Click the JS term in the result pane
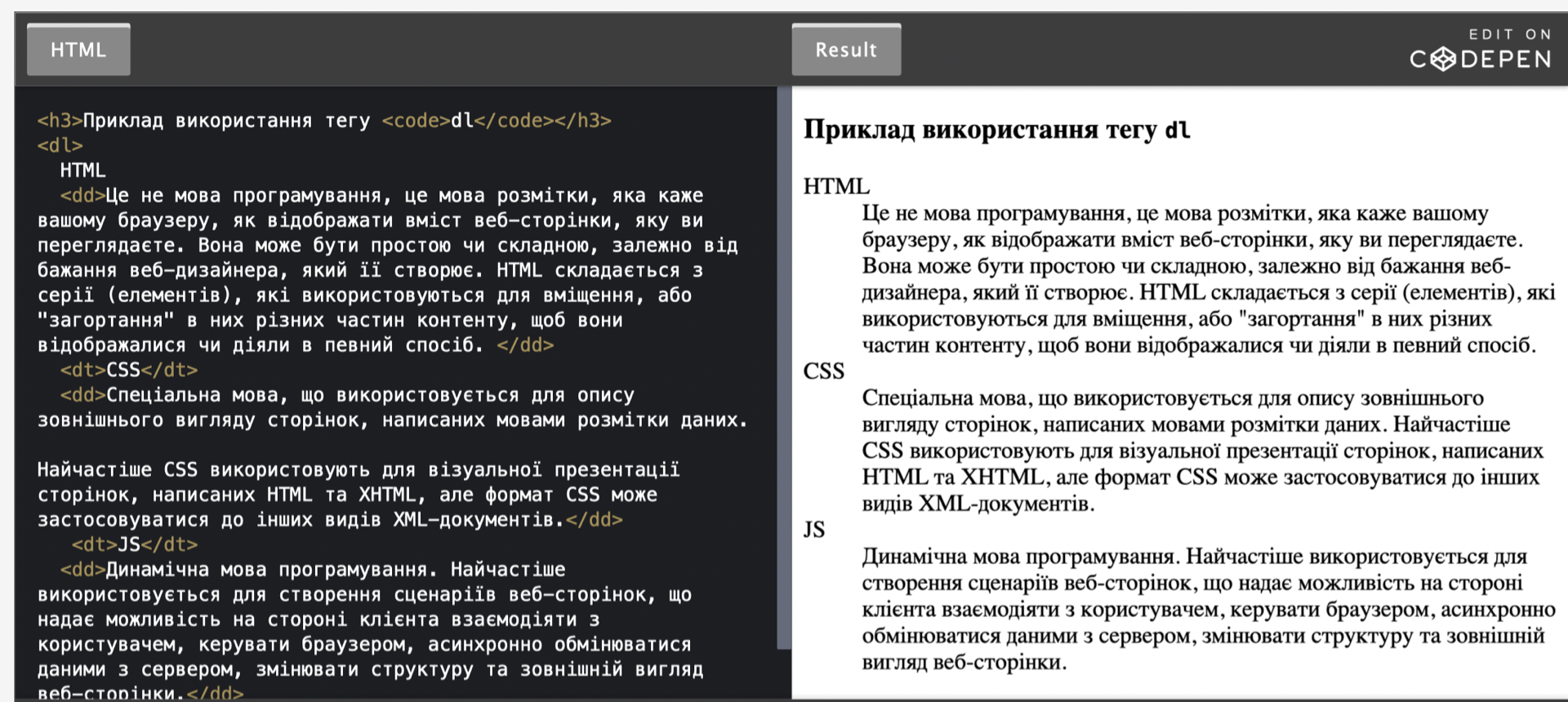Image resolution: width=1568 pixels, height=702 pixels. click(x=814, y=530)
